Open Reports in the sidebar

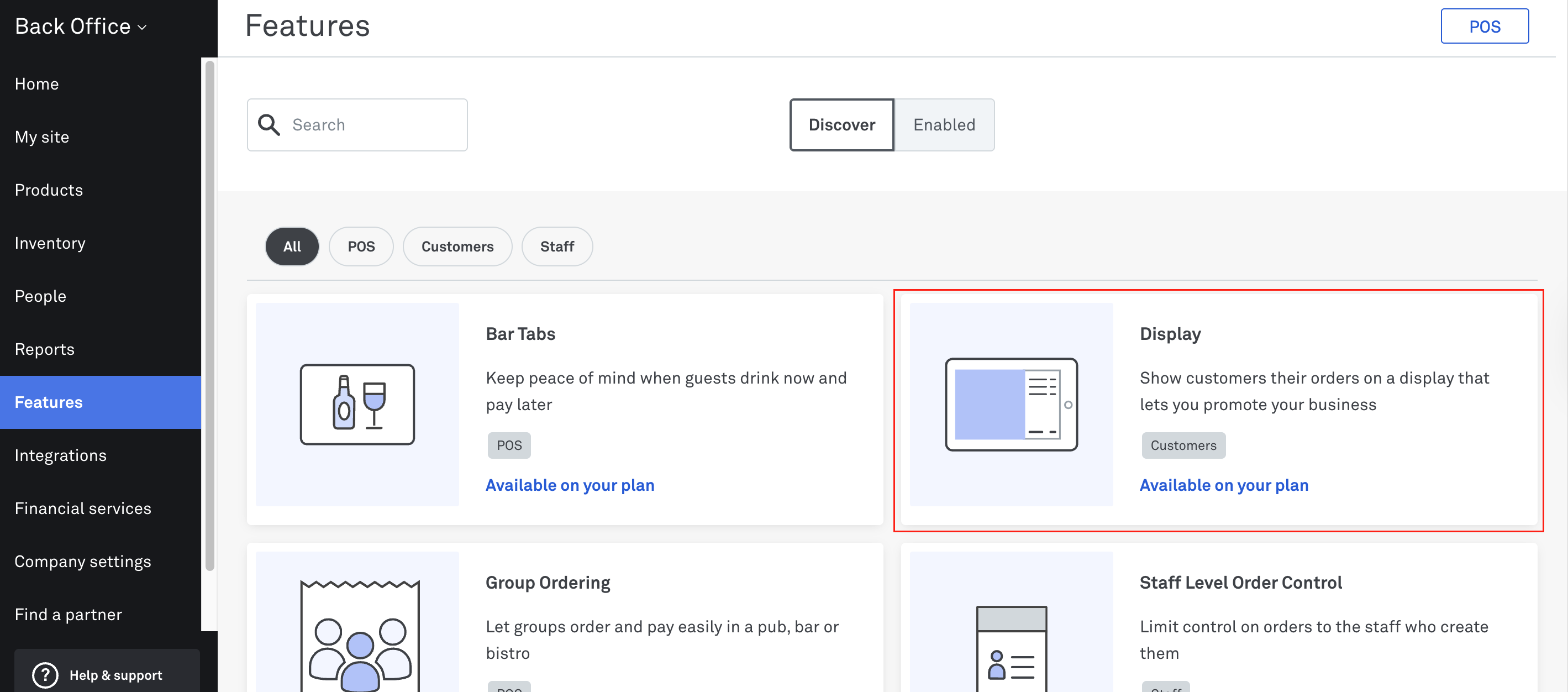pyautogui.click(x=101, y=349)
